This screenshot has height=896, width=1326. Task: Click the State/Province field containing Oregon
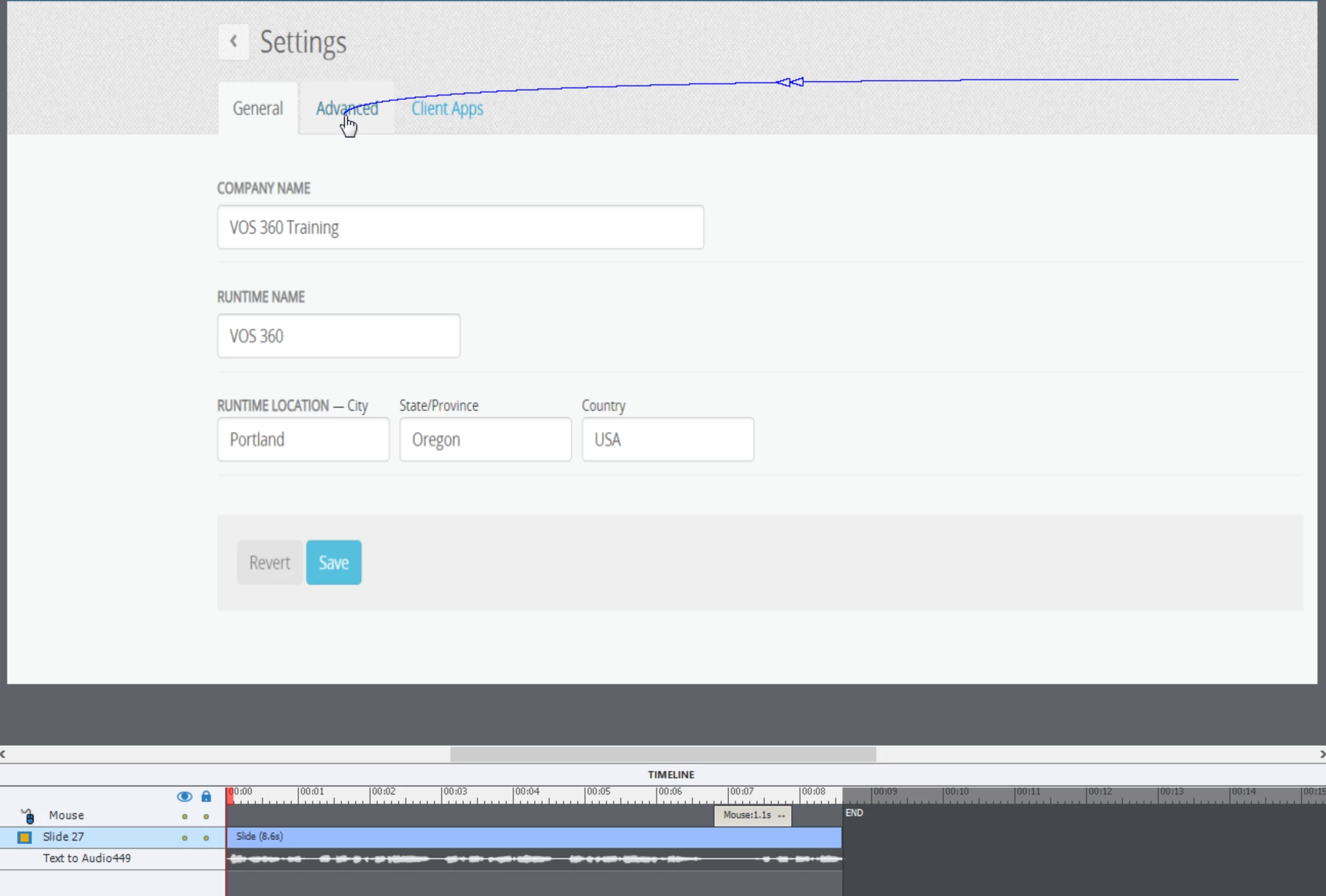[x=485, y=439]
